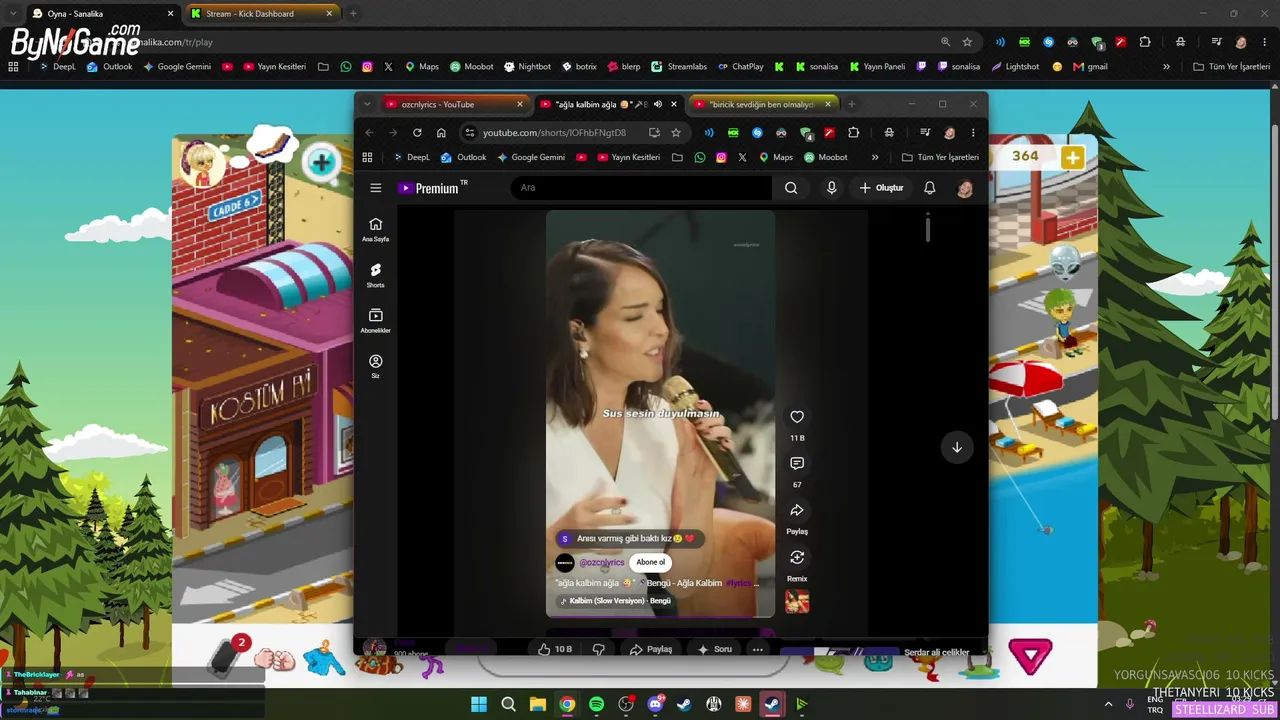Open @ozcnlyrics channel link
Viewport: 1280px width, 720px height.
[x=602, y=562]
